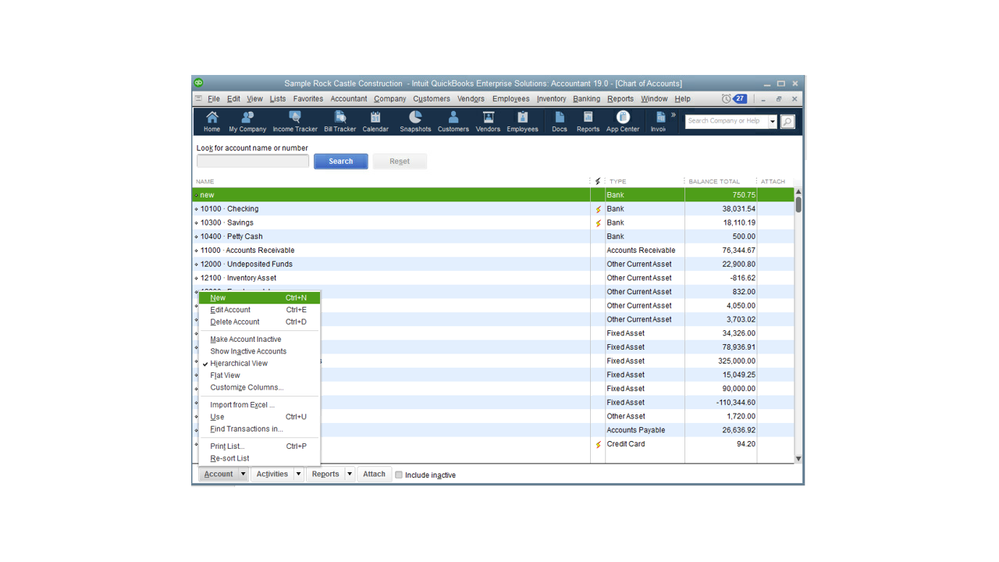Switch to Flat View
The image size is (999, 562).
pyautogui.click(x=226, y=375)
